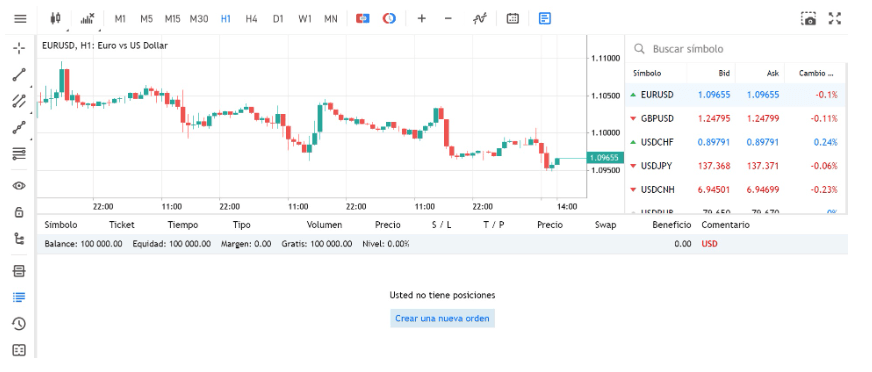Click the Balance: 100 000.00 value
872x372 pixels.
(x=83, y=244)
